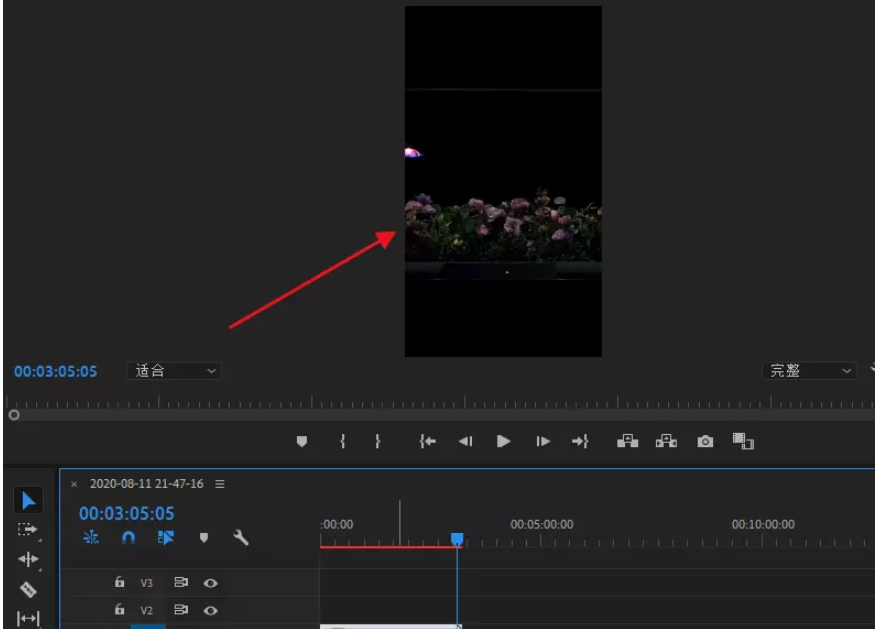The height and width of the screenshot is (629, 877).
Task: Select the Ripple Edit tool
Action: [28, 558]
